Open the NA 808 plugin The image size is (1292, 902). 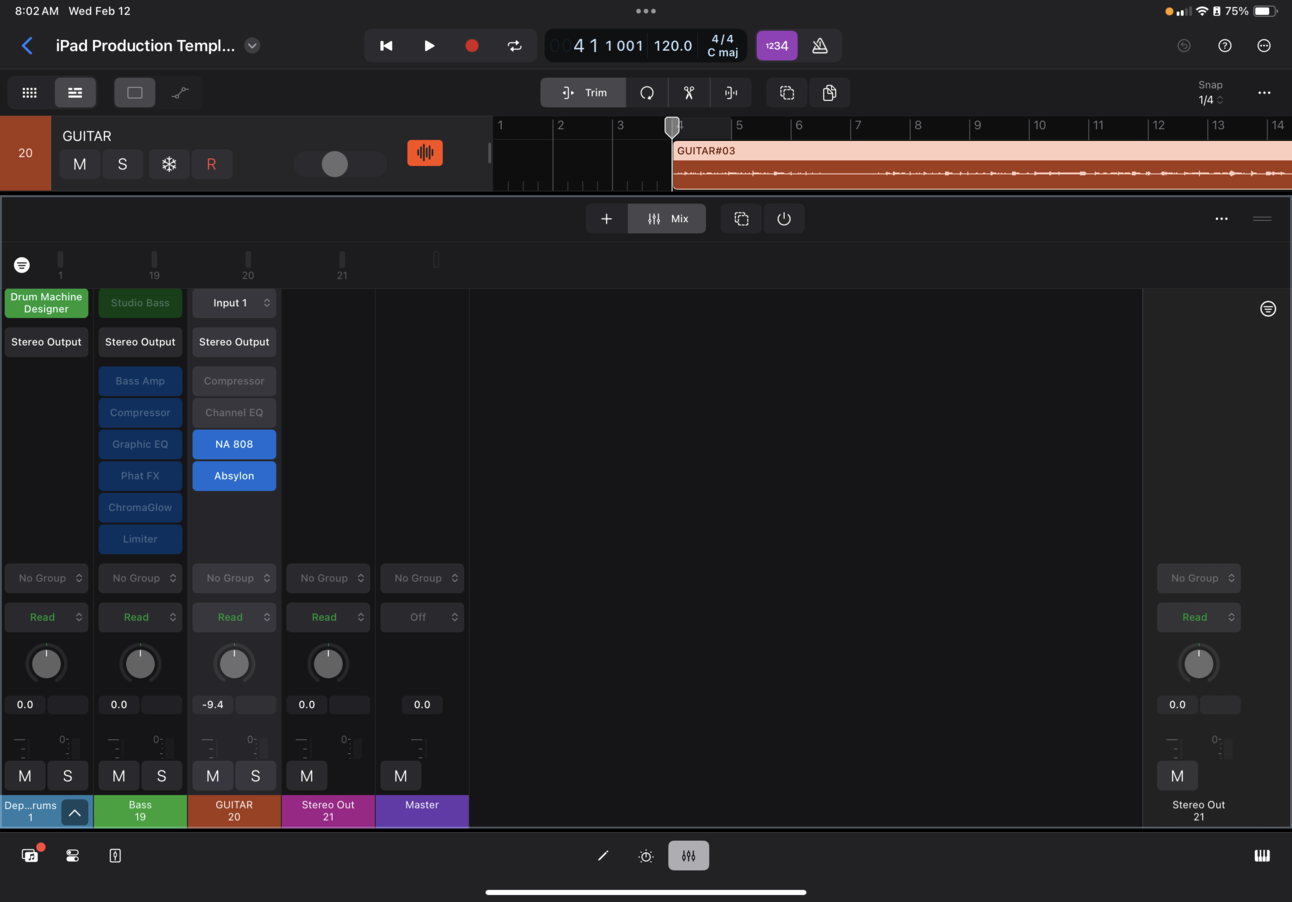click(233, 444)
